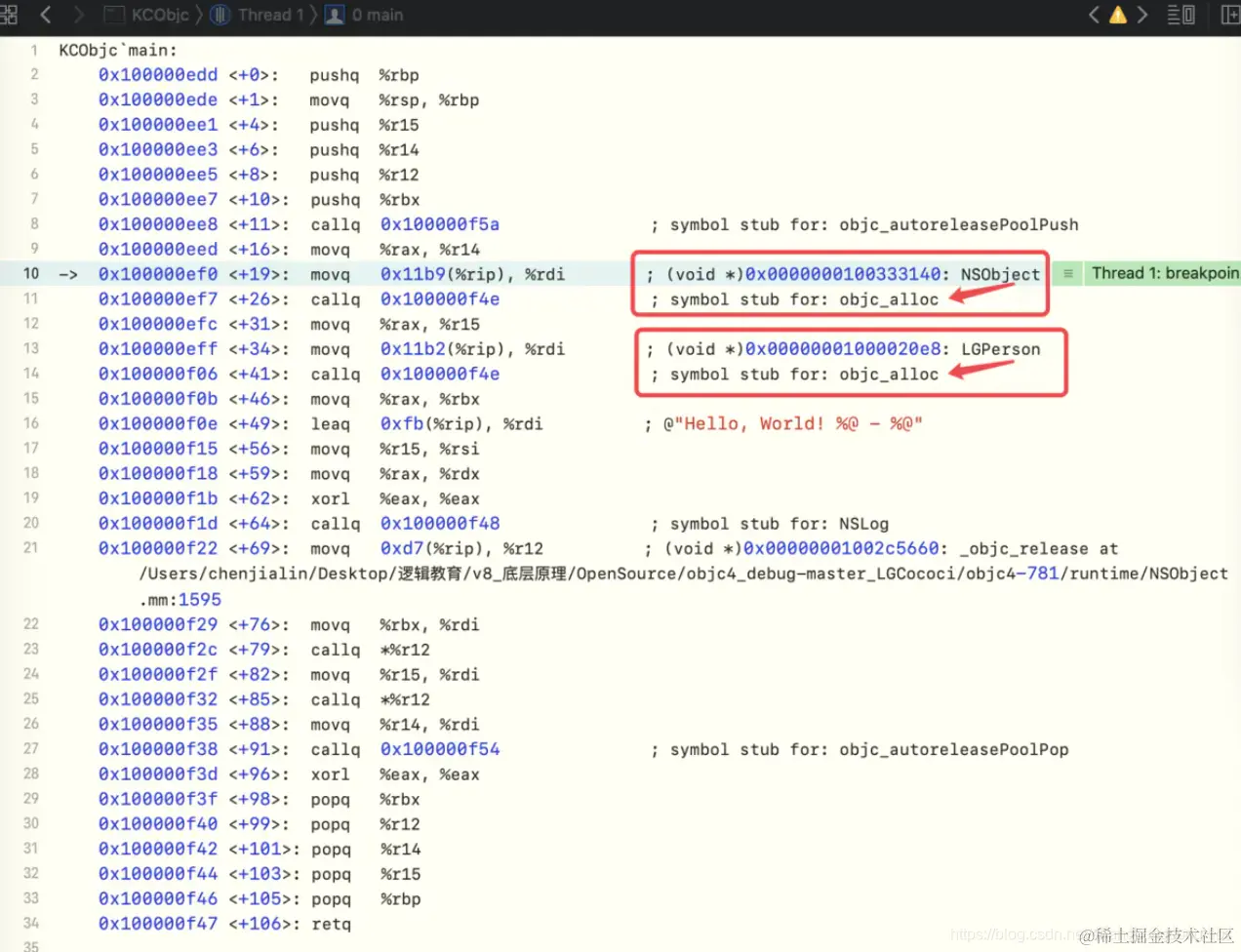The height and width of the screenshot is (952, 1241).
Task: Click address 0x100000ee8
Action: pyautogui.click(x=158, y=224)
